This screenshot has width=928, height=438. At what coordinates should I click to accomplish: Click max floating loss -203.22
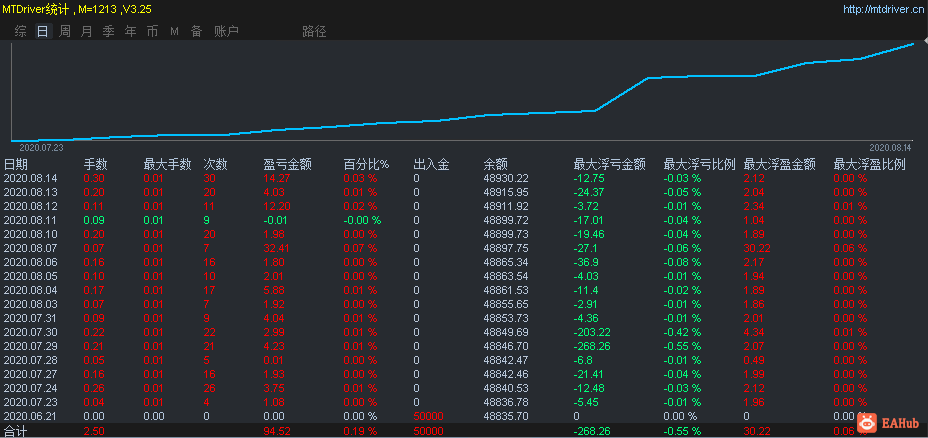click(x=592, y=332)
